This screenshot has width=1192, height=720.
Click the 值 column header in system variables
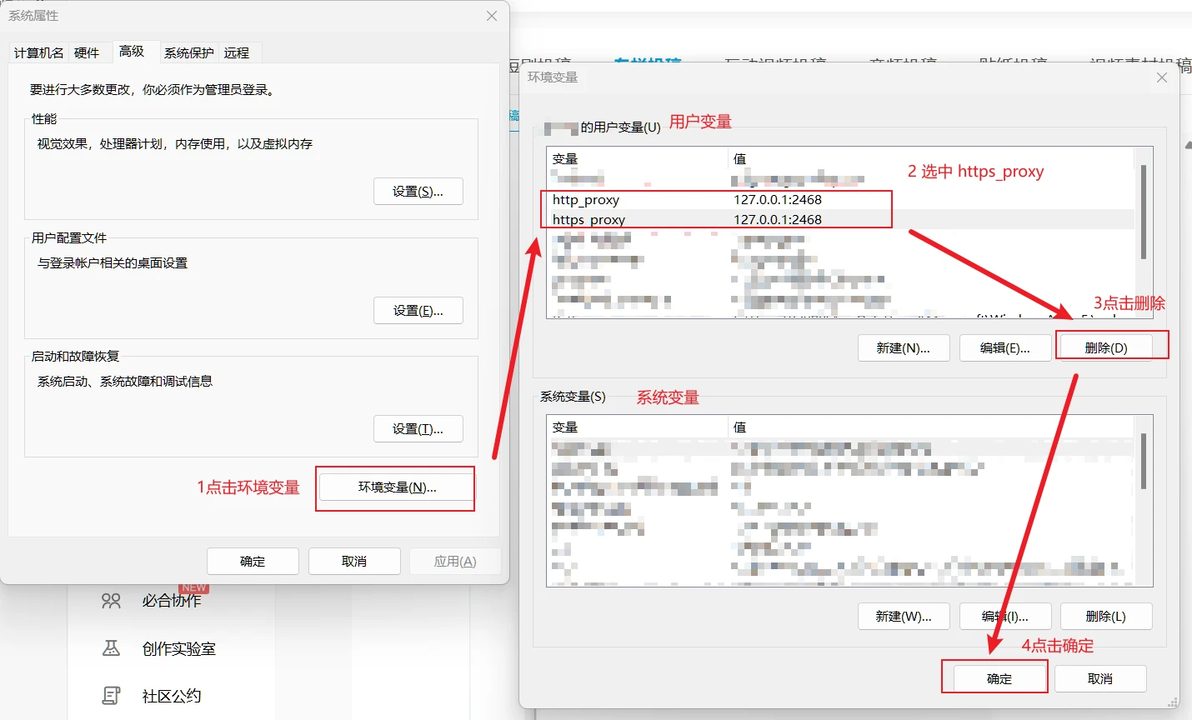[930, 427]
